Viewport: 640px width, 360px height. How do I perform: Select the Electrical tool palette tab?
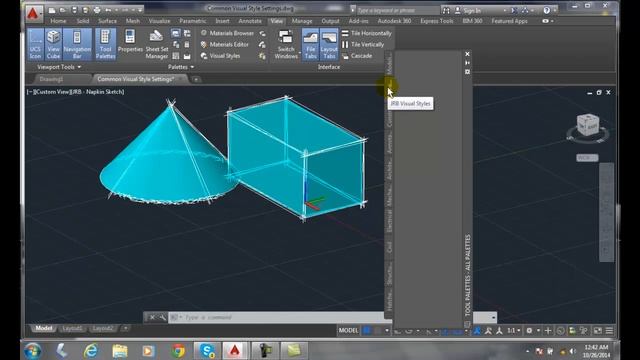pos(389,221)
